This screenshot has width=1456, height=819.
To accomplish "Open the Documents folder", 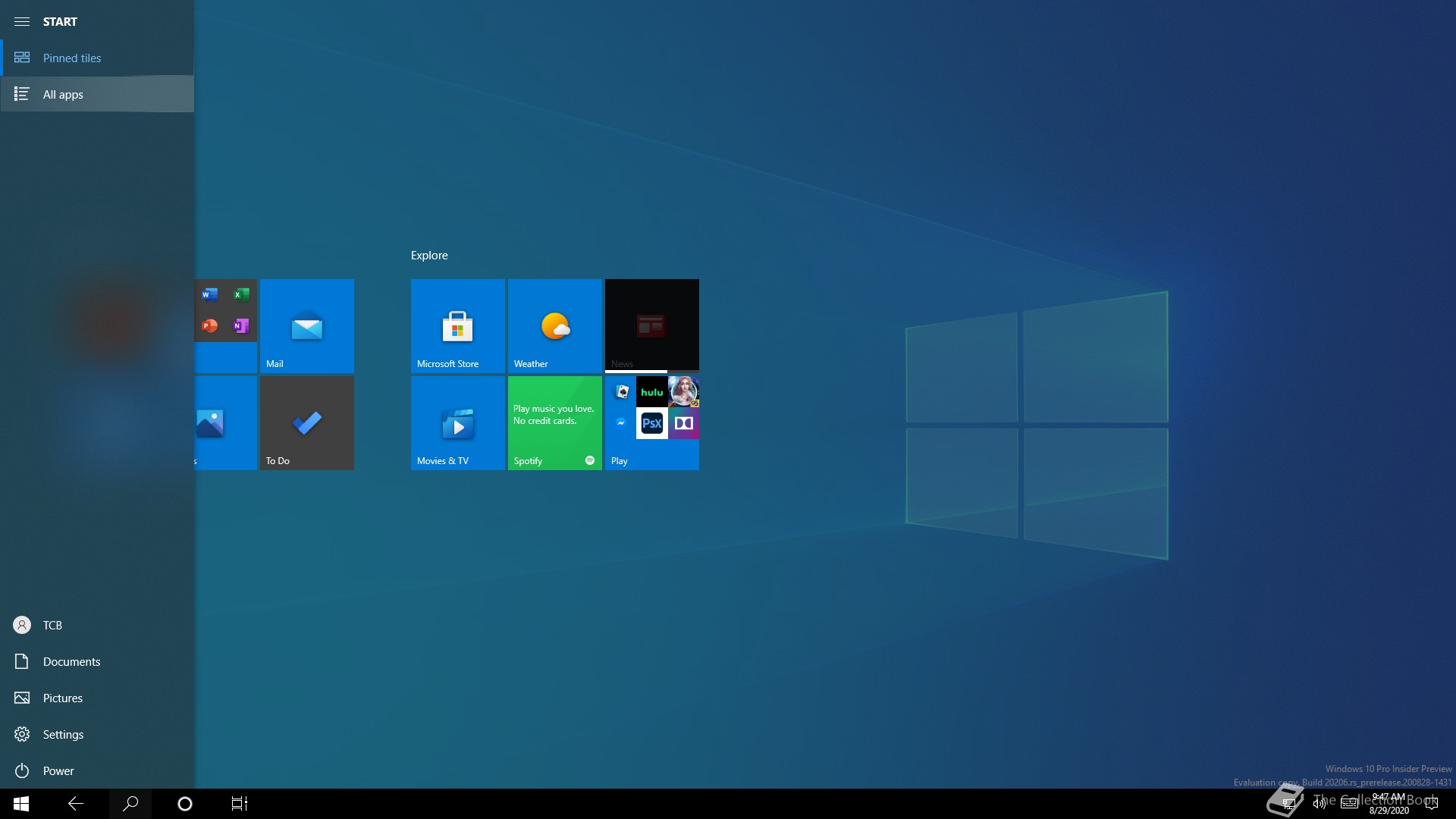I will (97, 661).
